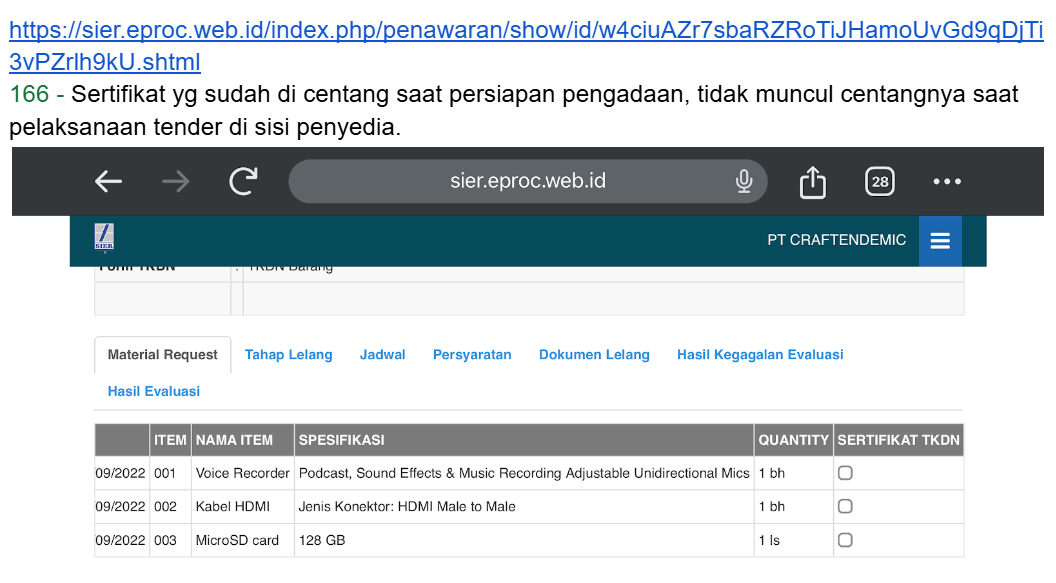The height and width of the screenshot is (583, 1056).
Task: Open the tab switcher showing 28 tabs
Action: [x=879, y=182]
